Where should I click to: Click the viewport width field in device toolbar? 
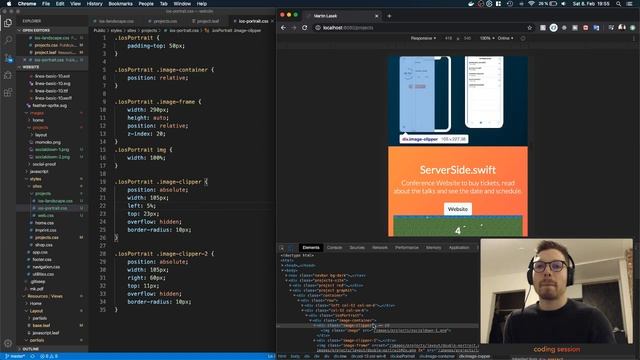coord(448,38)
